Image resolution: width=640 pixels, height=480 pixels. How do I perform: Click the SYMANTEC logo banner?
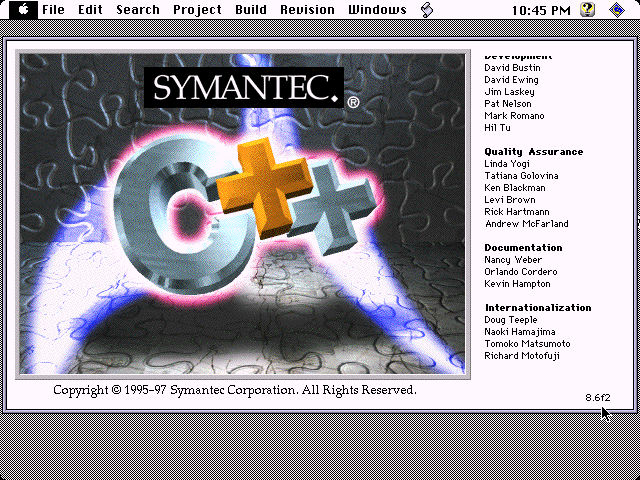244,87
